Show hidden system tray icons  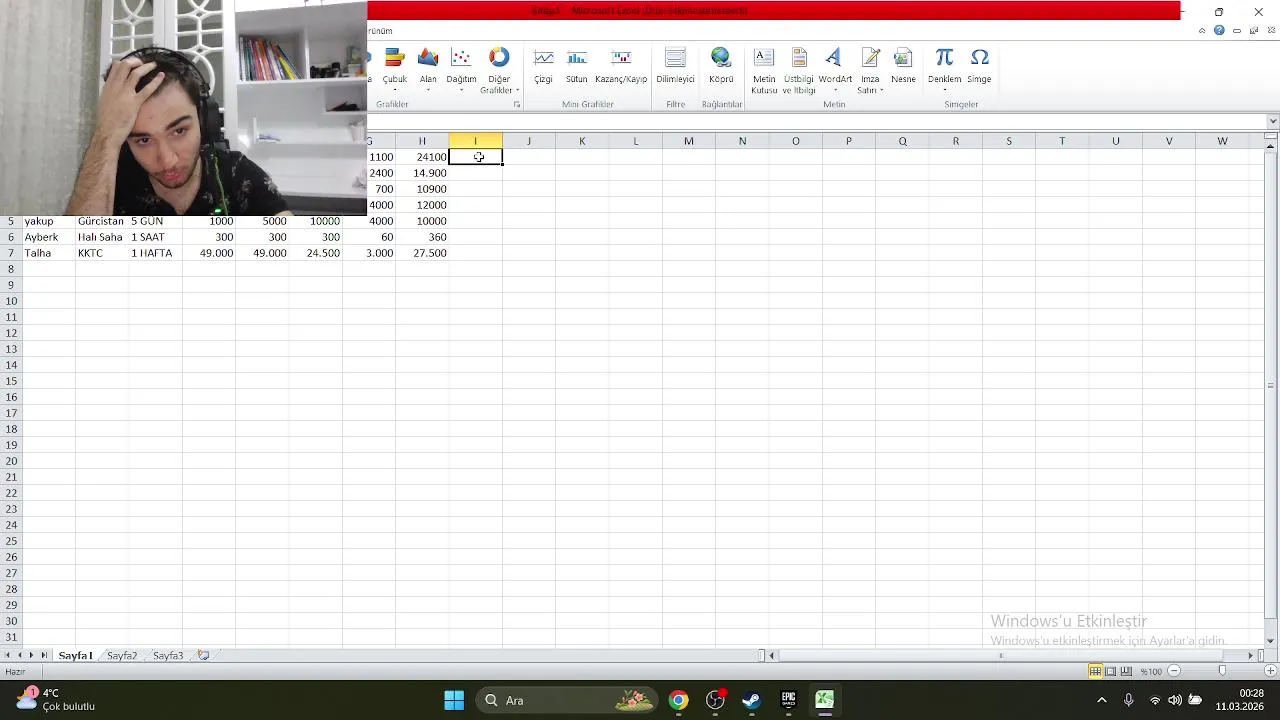[1102, 700]
